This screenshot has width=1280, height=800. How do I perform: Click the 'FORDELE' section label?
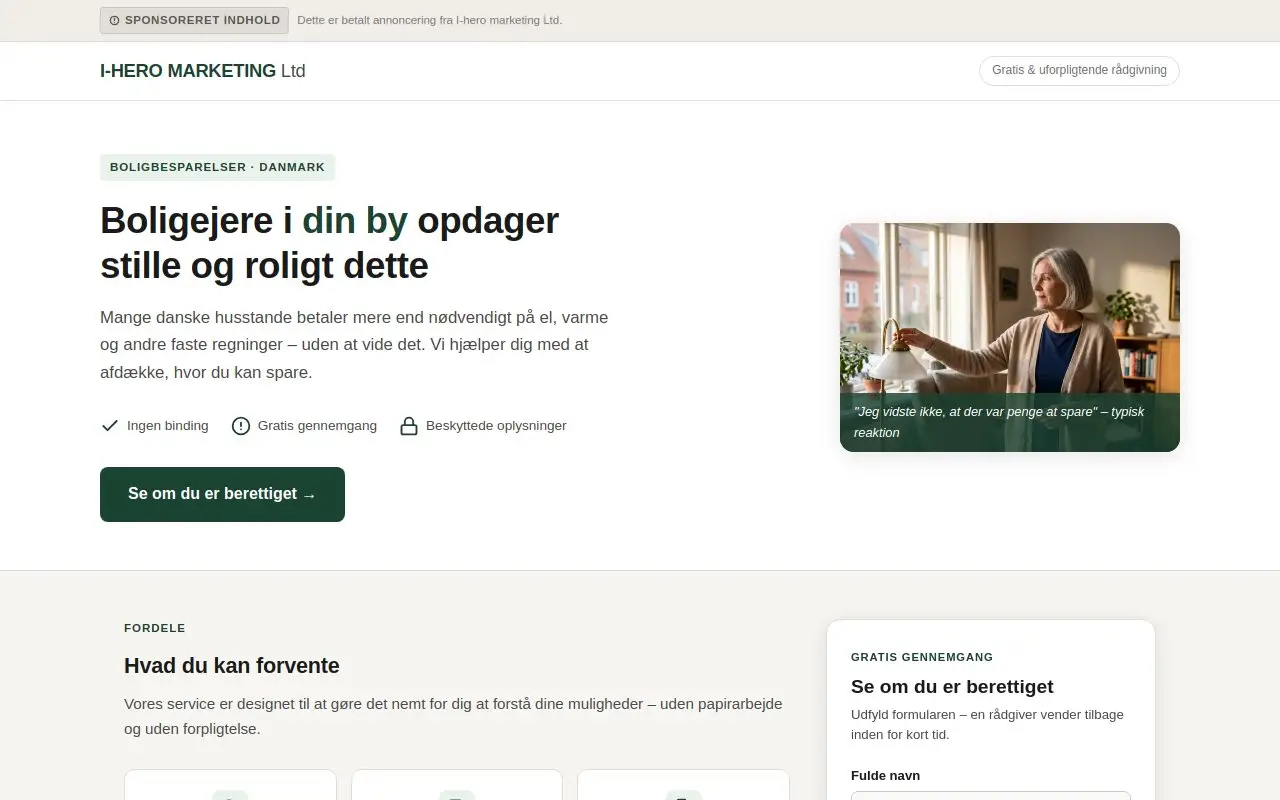[x=155, y=629]
